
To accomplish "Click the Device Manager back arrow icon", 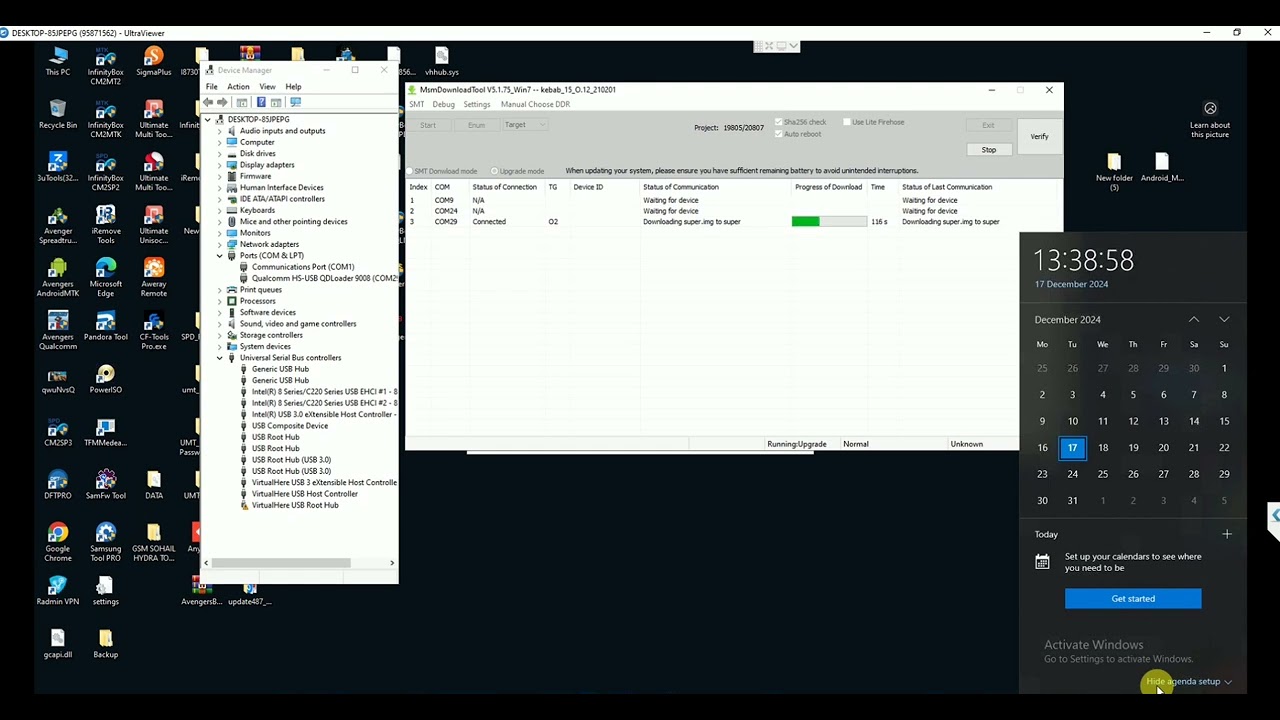I will 208,102.
